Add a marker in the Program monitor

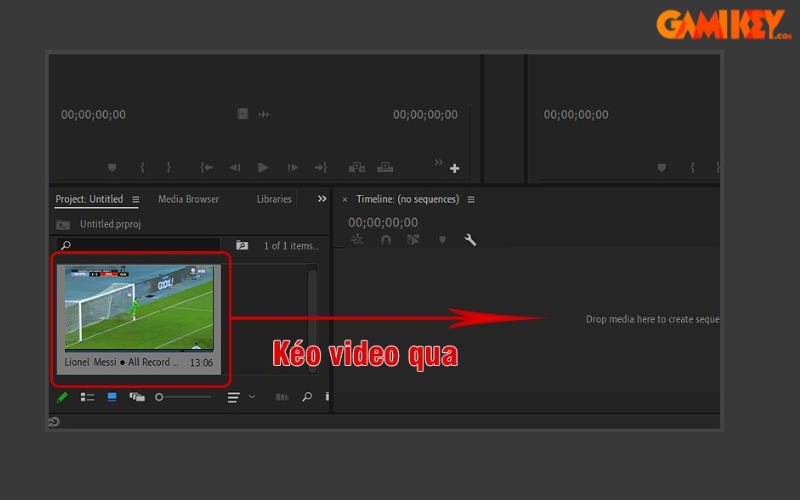click(x=662, y=167)
